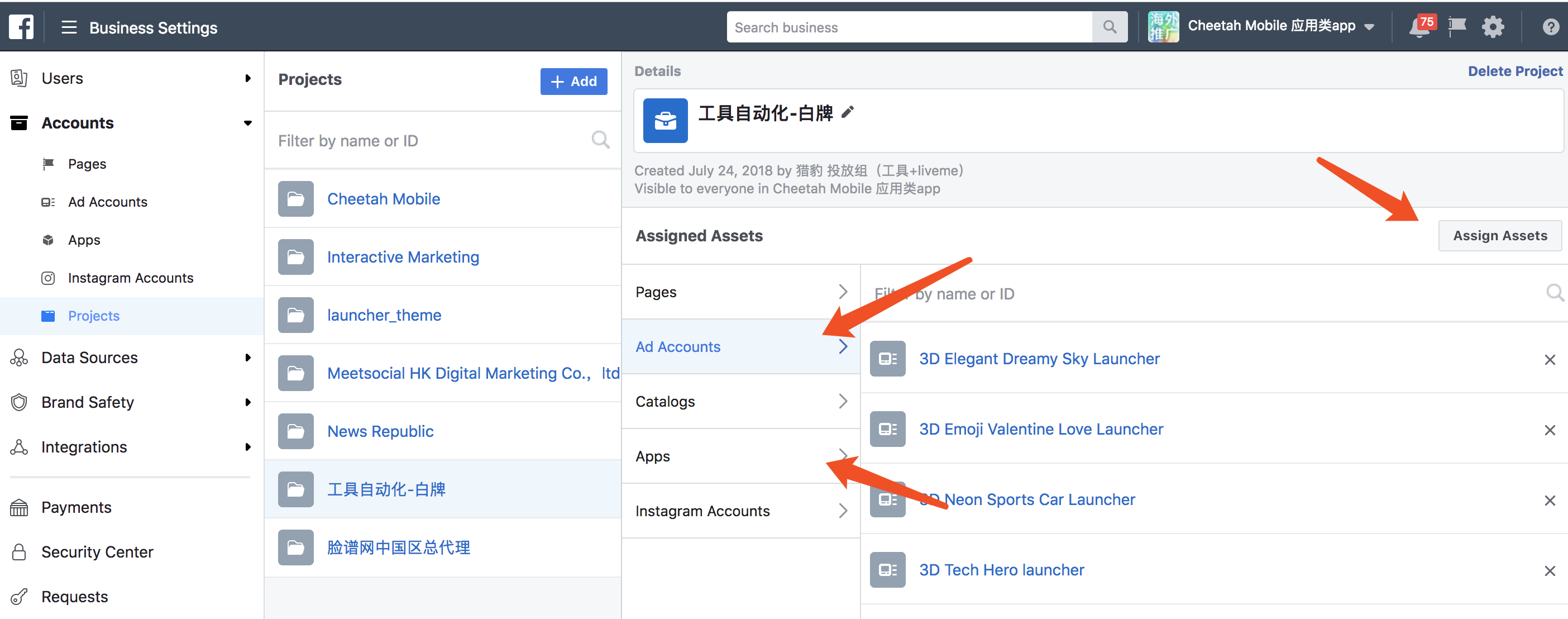Open the help question mark icon

point(1550,27)
